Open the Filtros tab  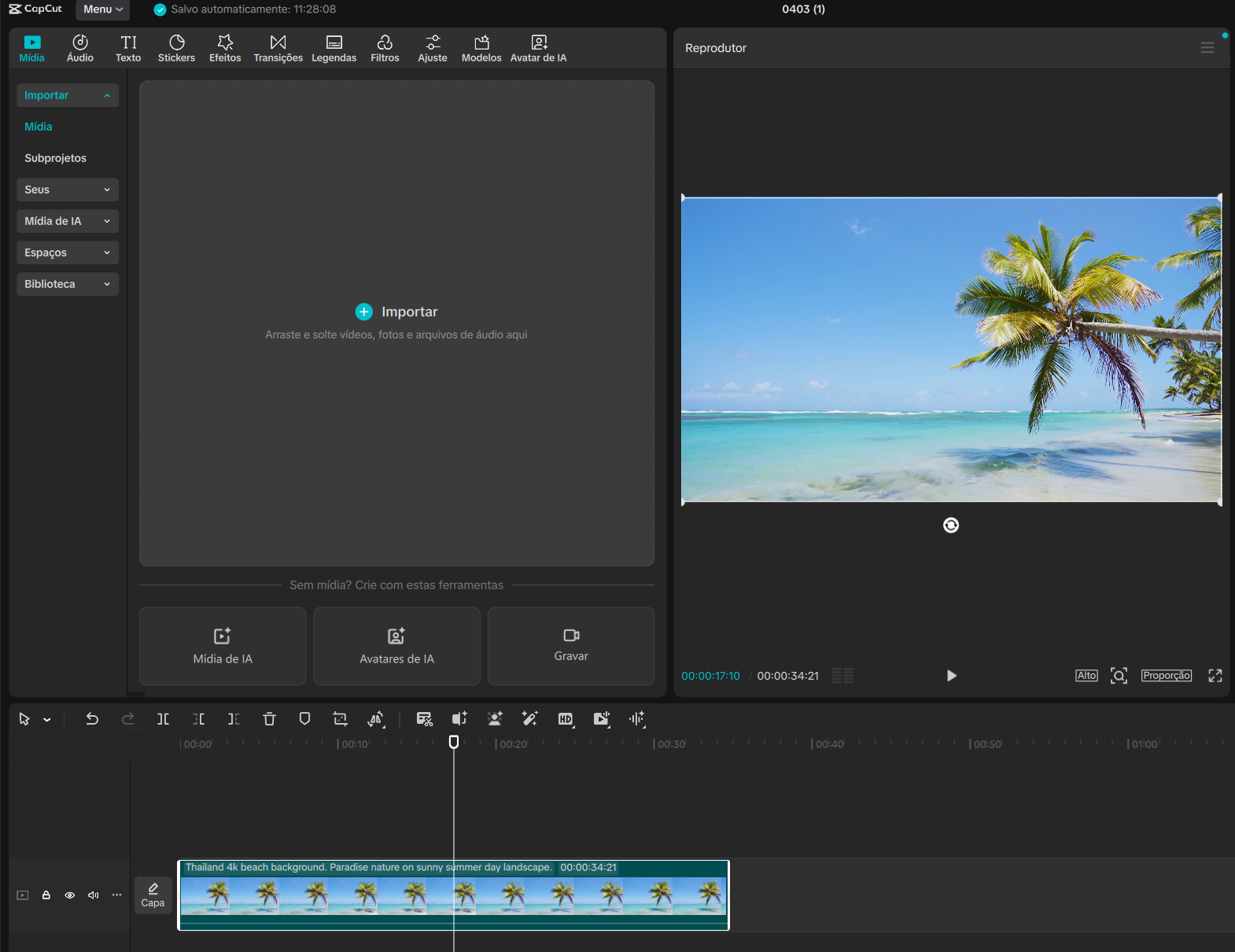tap(385, 48)
